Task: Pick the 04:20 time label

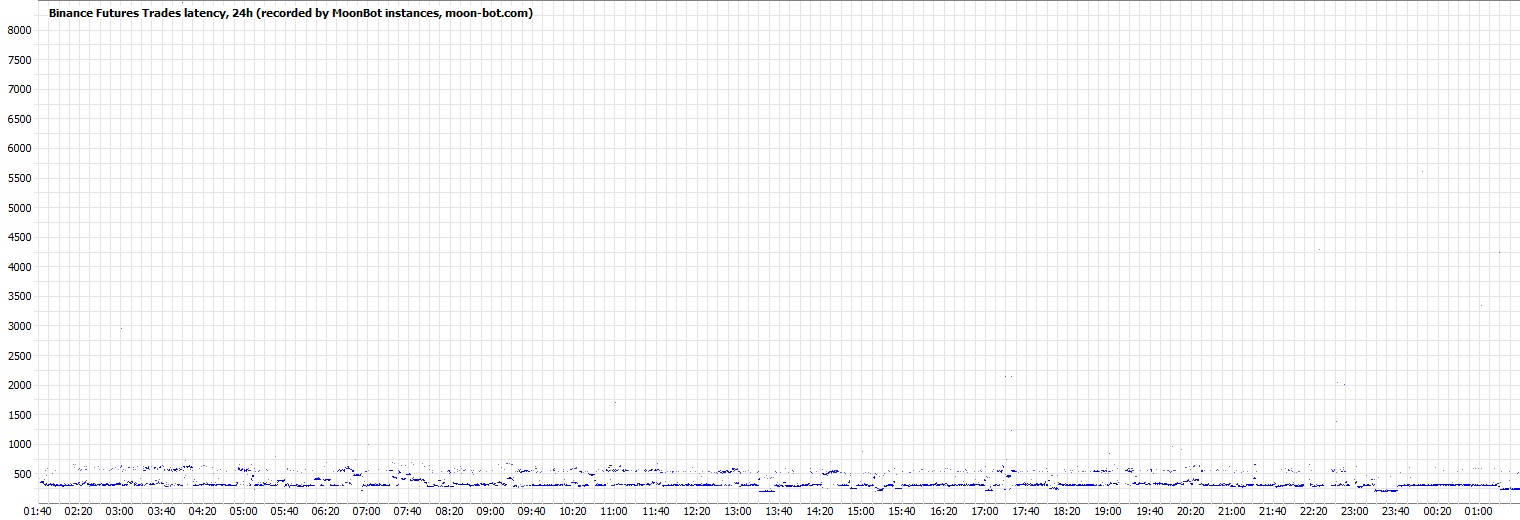Action: 202,511
